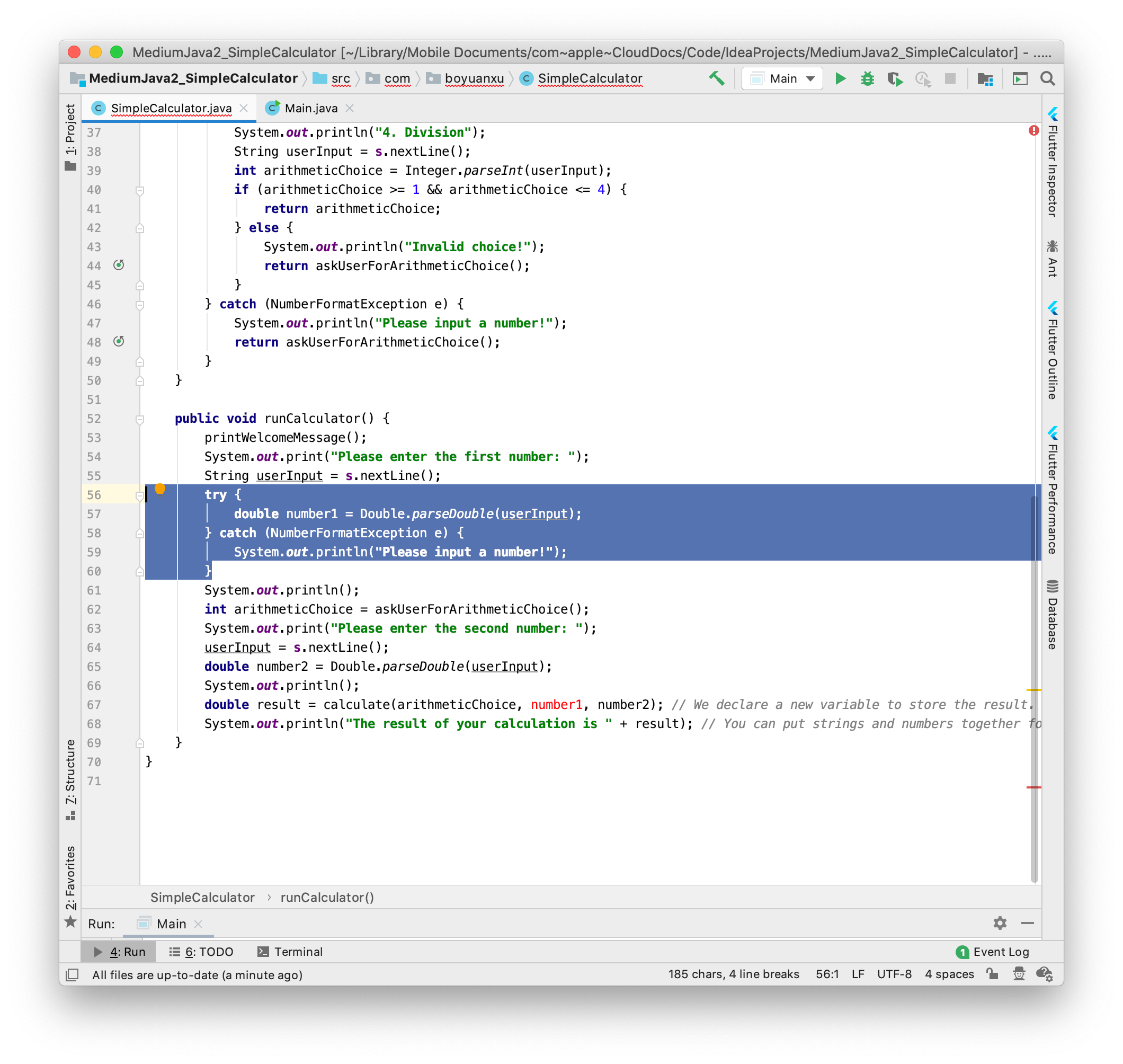Run Main with Coverage shield icon
Screen dimensions: 1123x1064
895,78
